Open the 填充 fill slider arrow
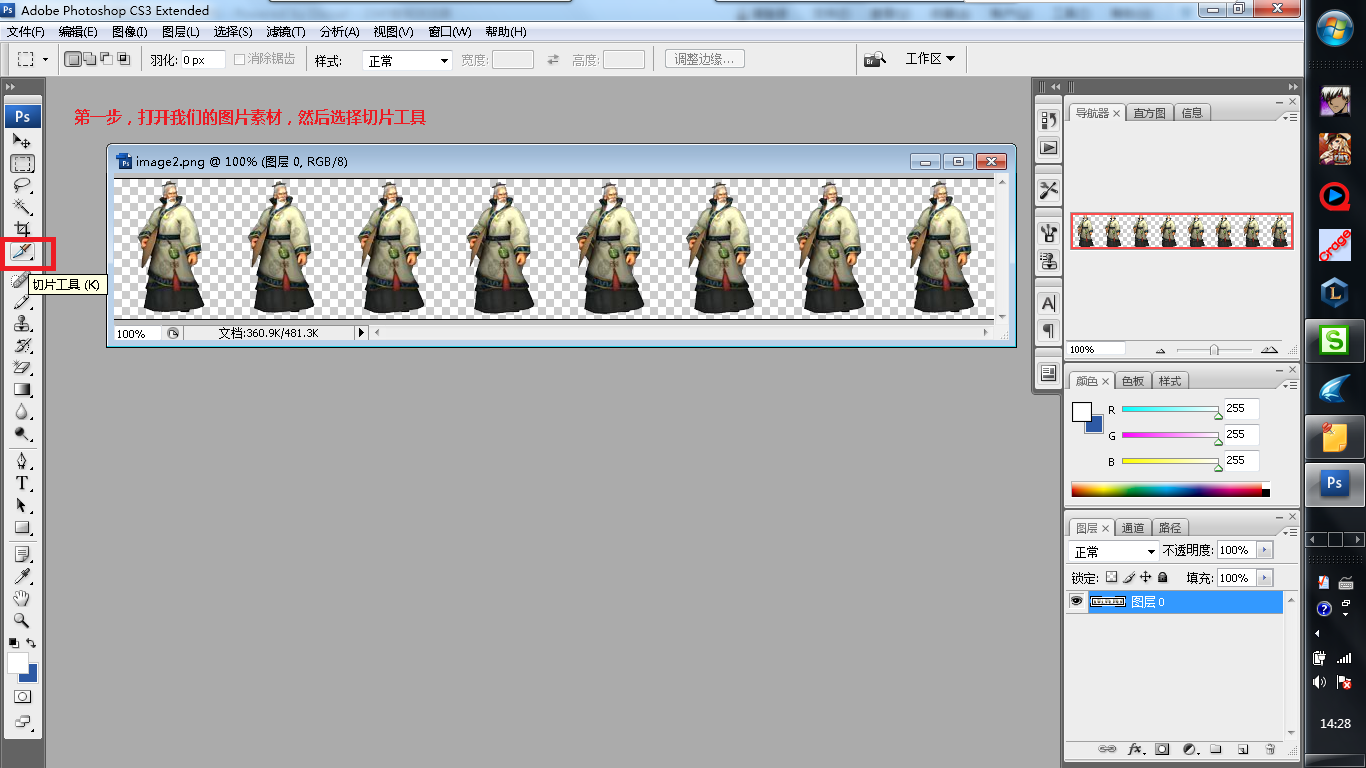1366x768 pixels. click(x=1265, y=578)
